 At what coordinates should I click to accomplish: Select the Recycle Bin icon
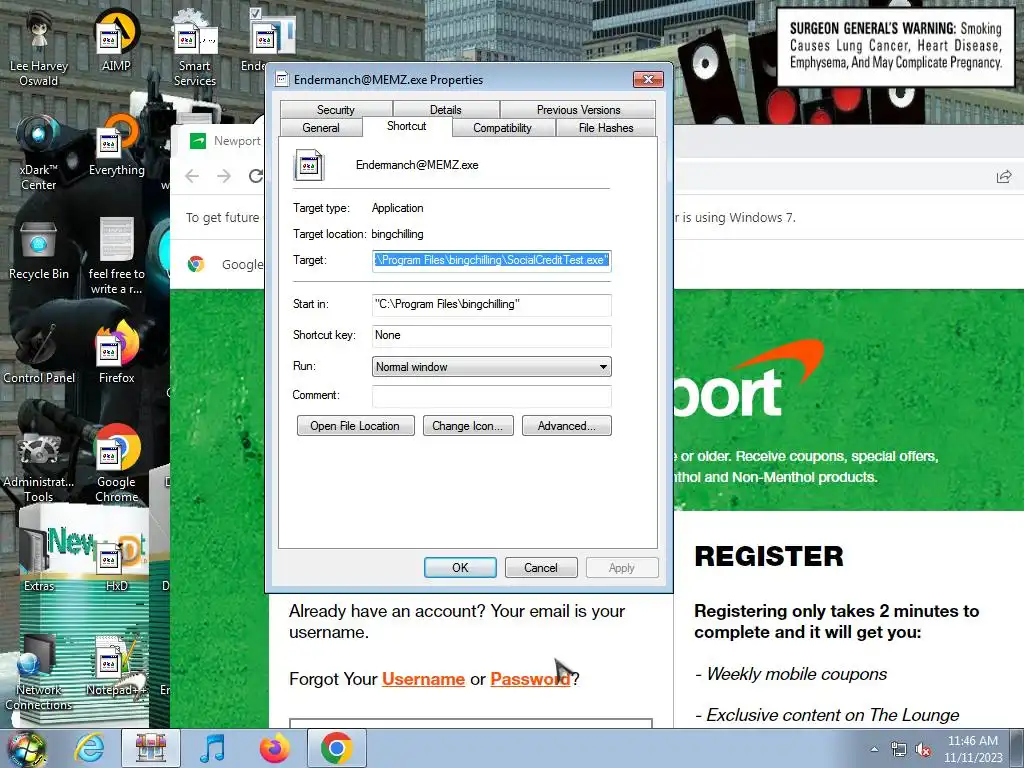coord(39,250)
